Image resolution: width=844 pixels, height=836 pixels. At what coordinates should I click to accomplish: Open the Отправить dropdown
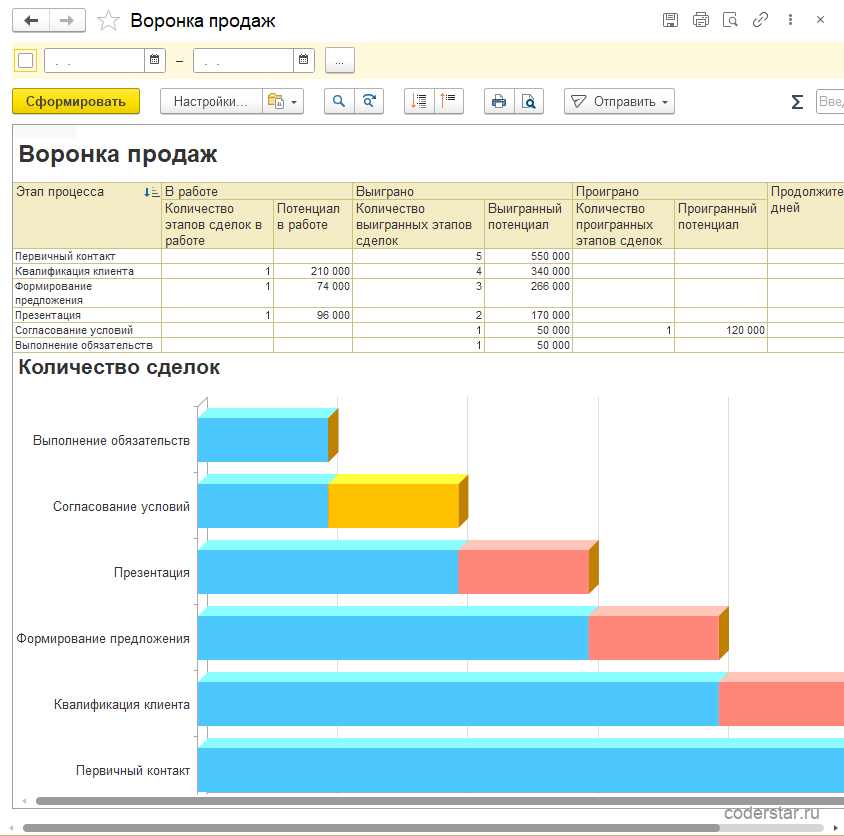[x=619, y=101]
